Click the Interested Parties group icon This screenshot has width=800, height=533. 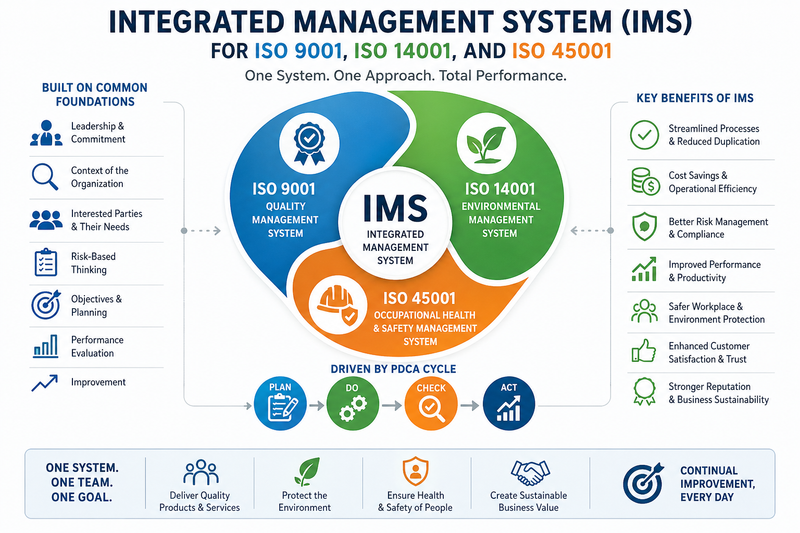pyautogui.click(x=46, y=220)
